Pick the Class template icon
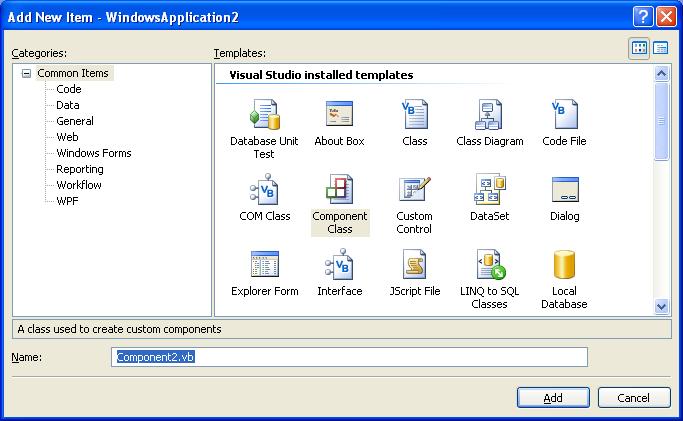 point(415,115)
